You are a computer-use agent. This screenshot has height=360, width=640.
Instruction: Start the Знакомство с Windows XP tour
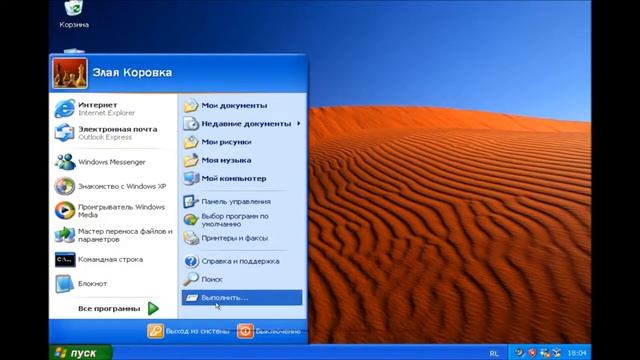113,186
